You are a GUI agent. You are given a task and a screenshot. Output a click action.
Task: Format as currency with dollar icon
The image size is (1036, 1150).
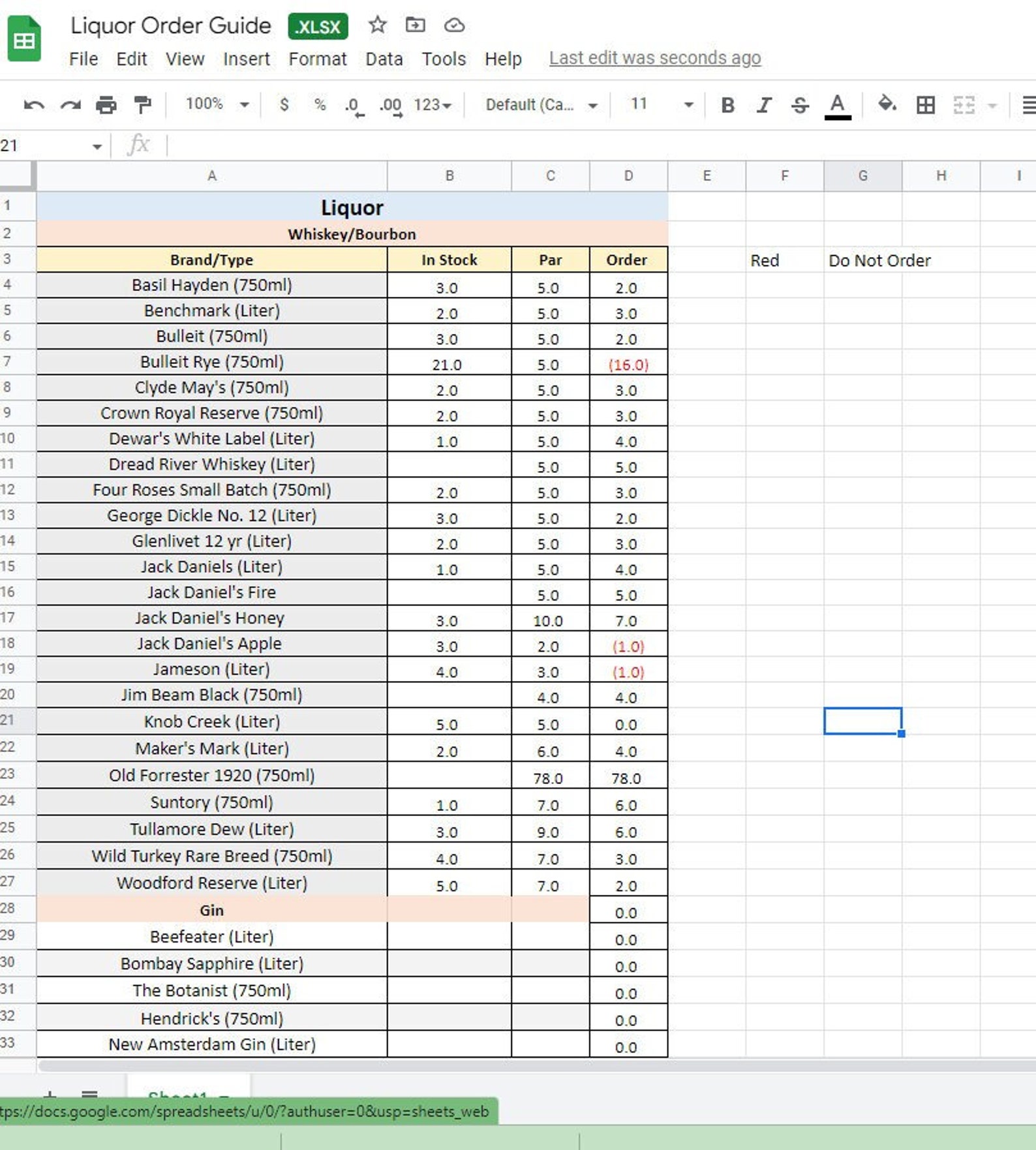tap(284, 104)
